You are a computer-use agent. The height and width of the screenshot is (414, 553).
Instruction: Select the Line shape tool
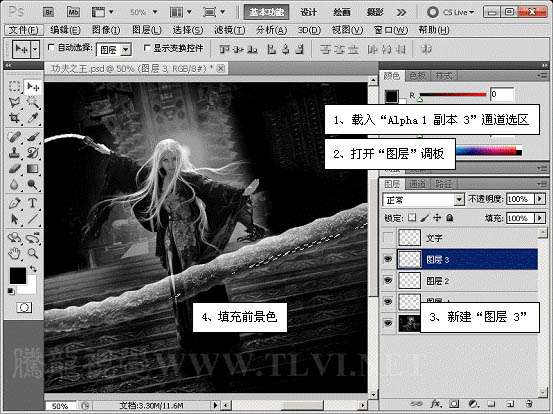[33, 219]
